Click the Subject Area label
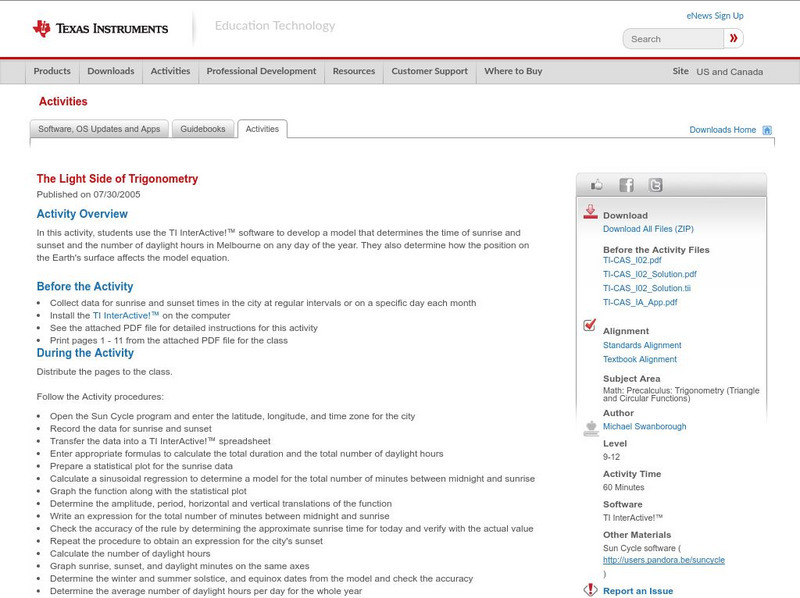The height and width of the screenshot is (598, 800). coord(632,379)
